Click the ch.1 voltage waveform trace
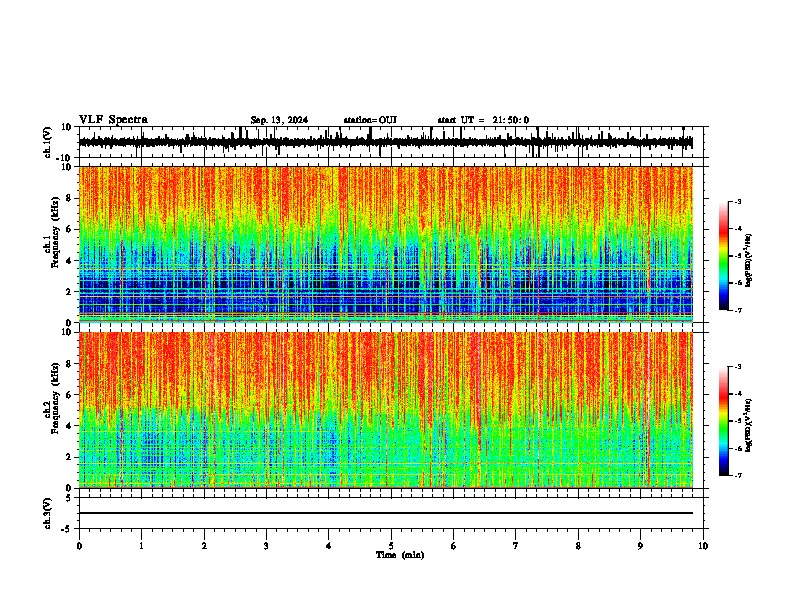The width and height of the screenshot is (792, 612). pos(385,142)
